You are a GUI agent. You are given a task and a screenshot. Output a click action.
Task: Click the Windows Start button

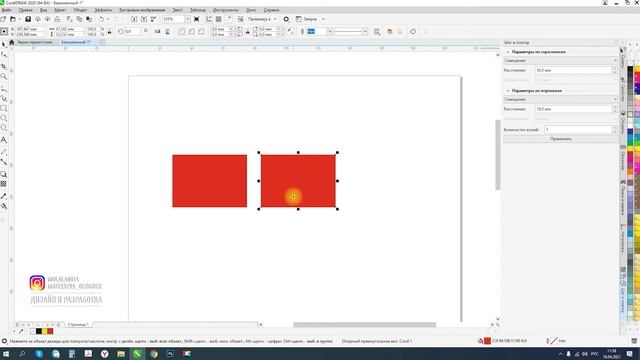6,354
